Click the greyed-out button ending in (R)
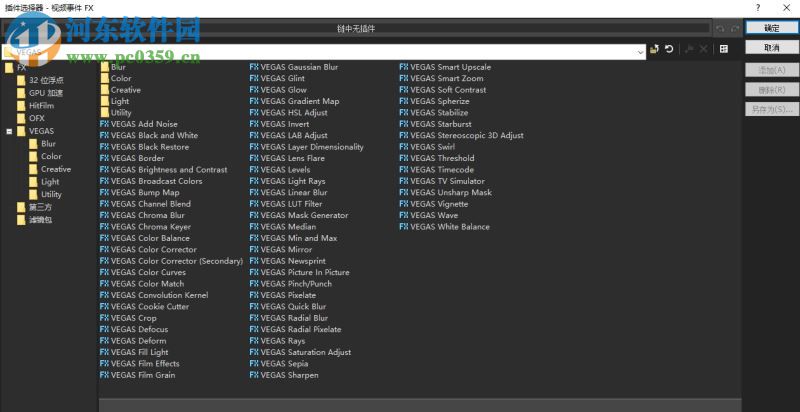The image size is (800, 412). click(x=771, y=90)
